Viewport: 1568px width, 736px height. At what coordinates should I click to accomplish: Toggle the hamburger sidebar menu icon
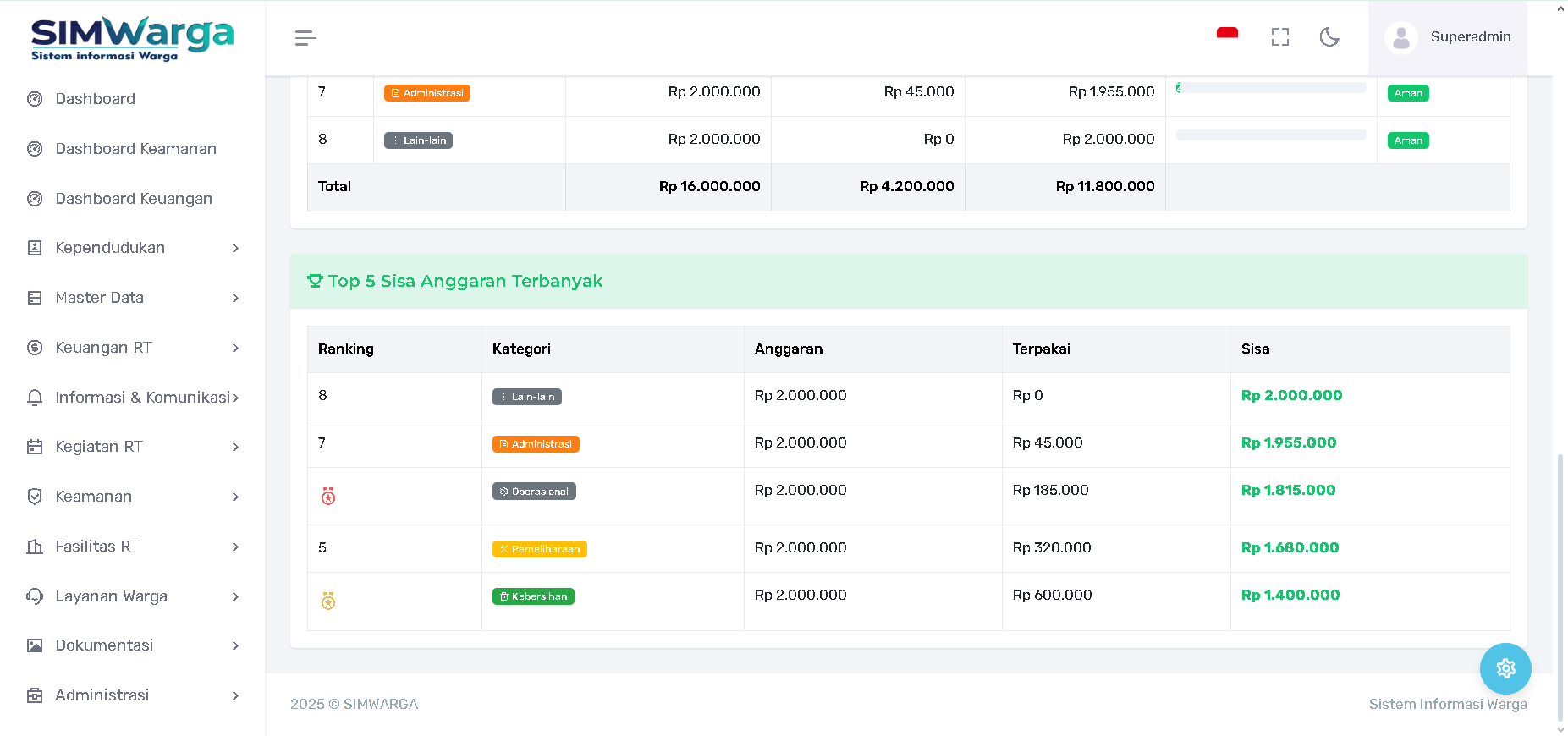coord(305,38)
